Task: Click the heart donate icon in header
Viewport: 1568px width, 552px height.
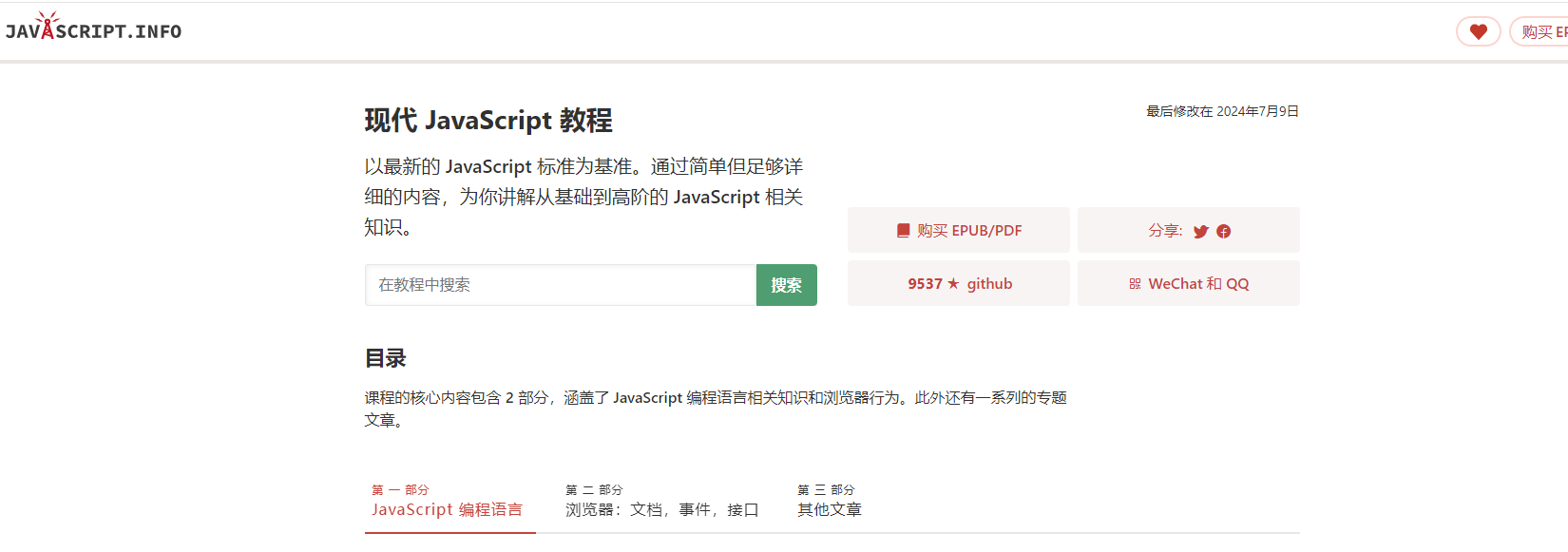Action: tap(1478, 31)
